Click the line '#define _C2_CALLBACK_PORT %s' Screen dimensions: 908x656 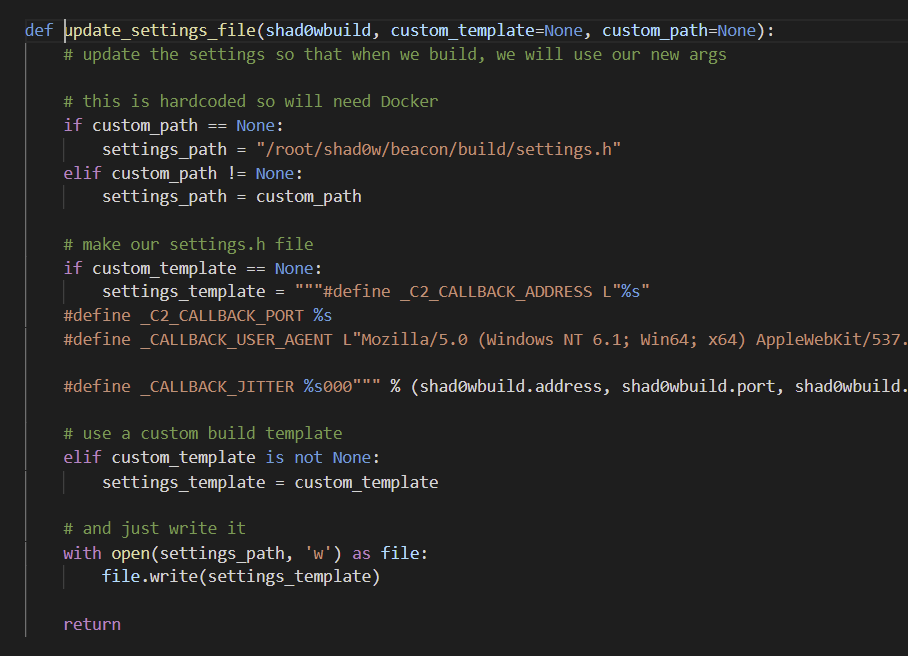pos(197,316)
